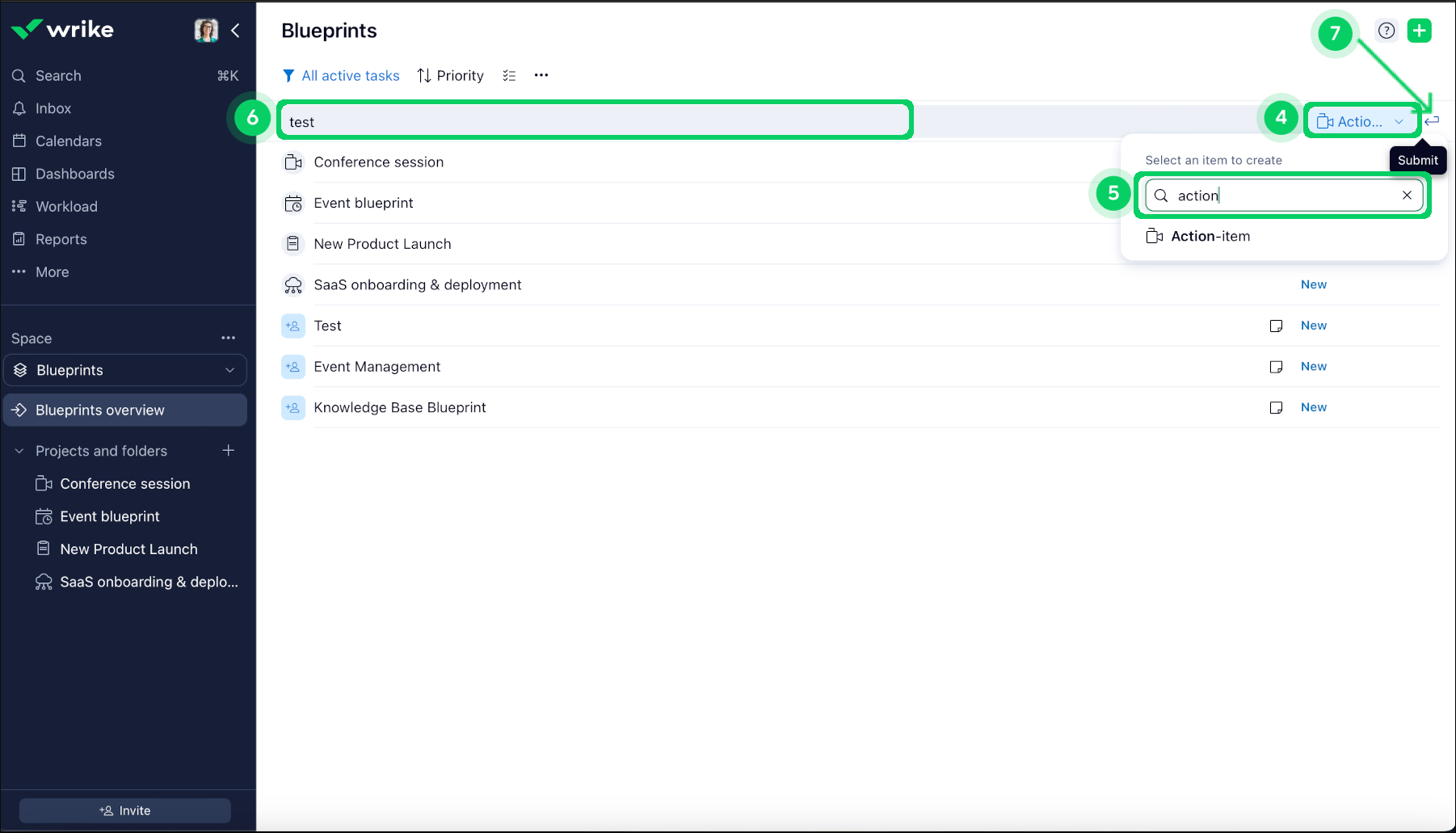1456x833 pixels.
Task: Open New Product Launch in sidebar tree
Action: pyautogui.click(x=128, y=549)
